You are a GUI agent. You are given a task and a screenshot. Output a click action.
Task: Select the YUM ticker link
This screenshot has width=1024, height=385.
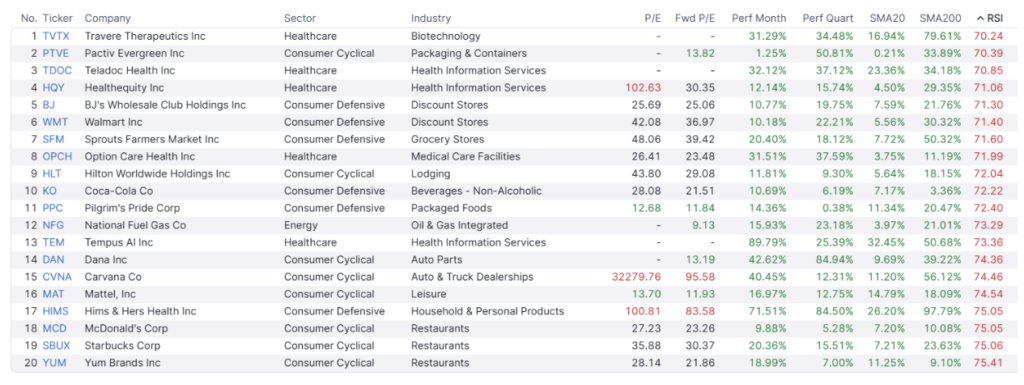coord(54,363)
